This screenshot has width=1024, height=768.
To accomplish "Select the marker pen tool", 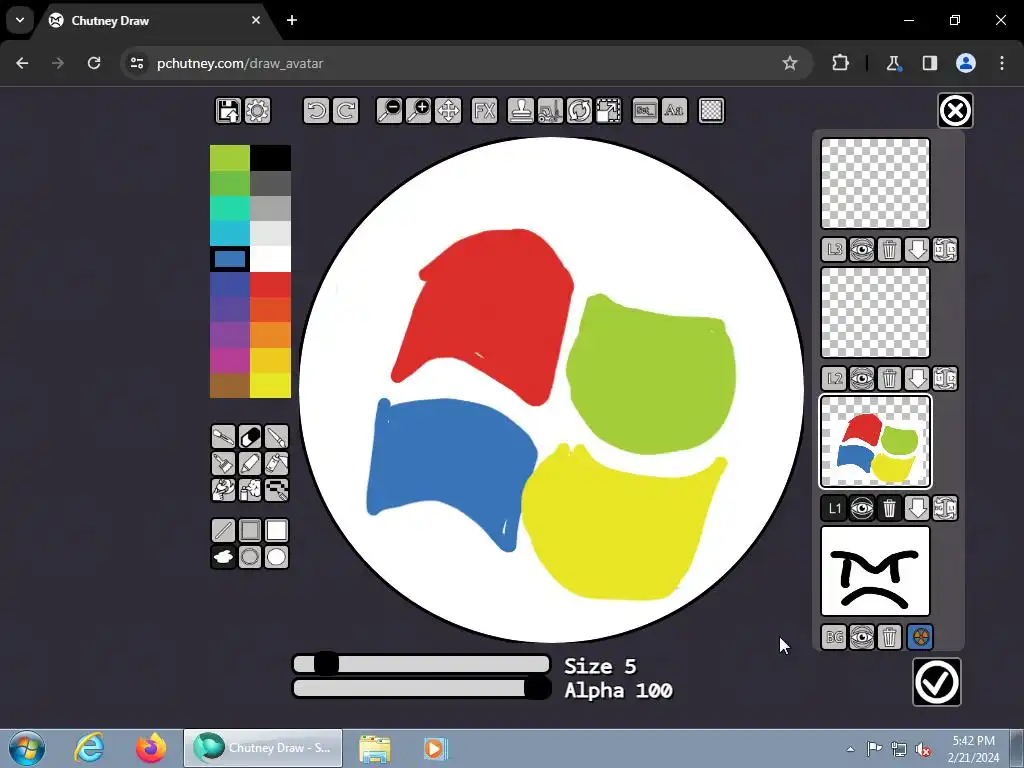I will point(250,463).
